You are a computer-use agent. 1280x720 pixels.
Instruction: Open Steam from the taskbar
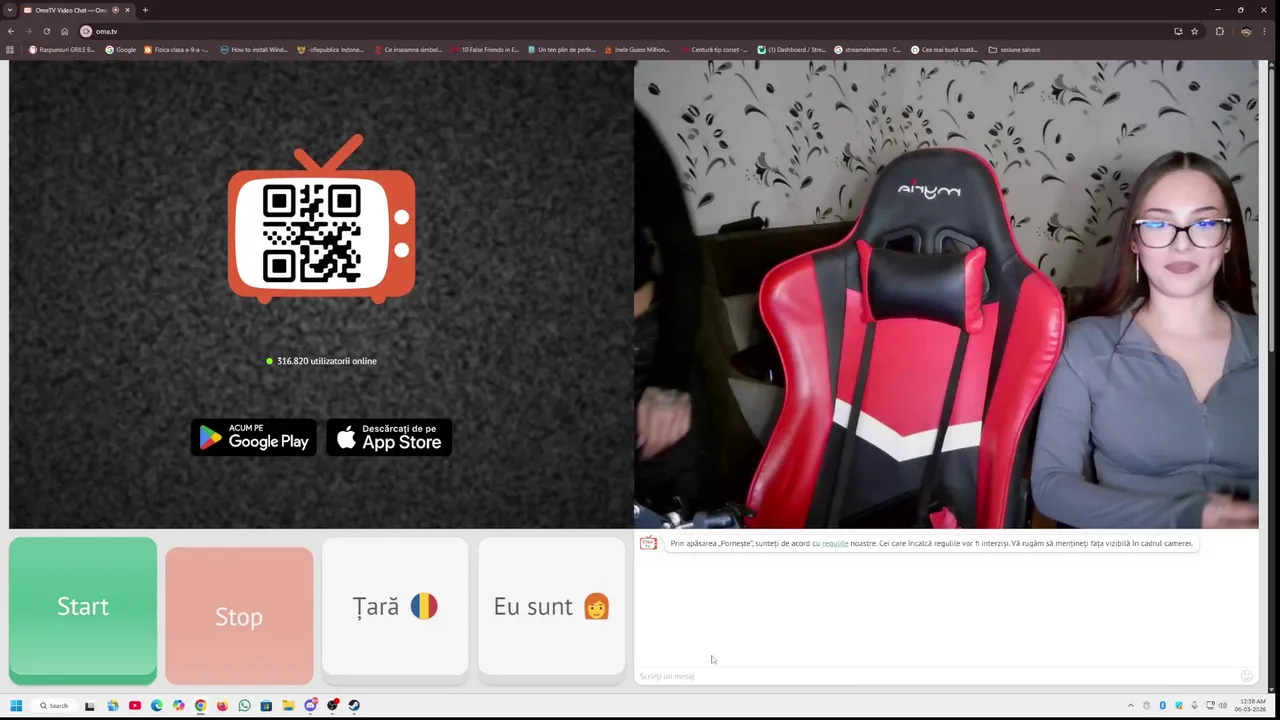click(x=354, y=705)
